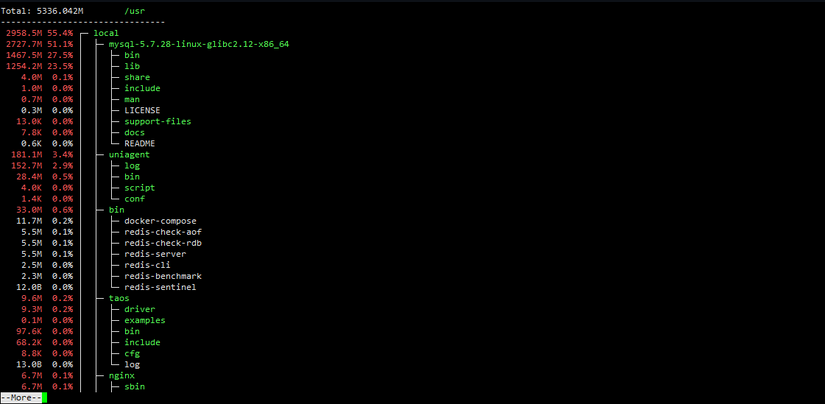Click the nginx directory name
This screenshot has width=825, height=404.
(122, 376)
